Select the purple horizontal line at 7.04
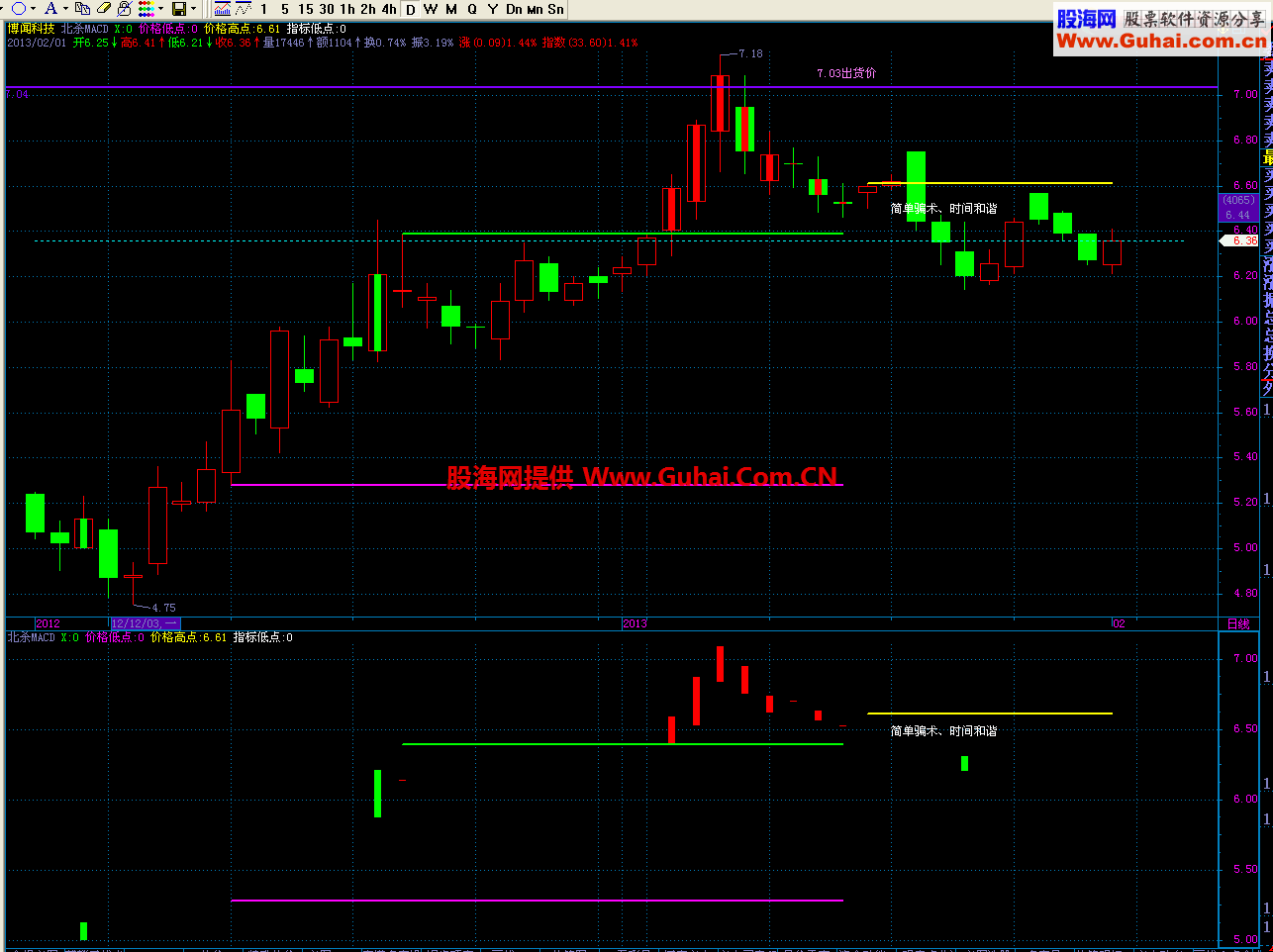The height and width of the screenshot is (952, 1273). 612,88
